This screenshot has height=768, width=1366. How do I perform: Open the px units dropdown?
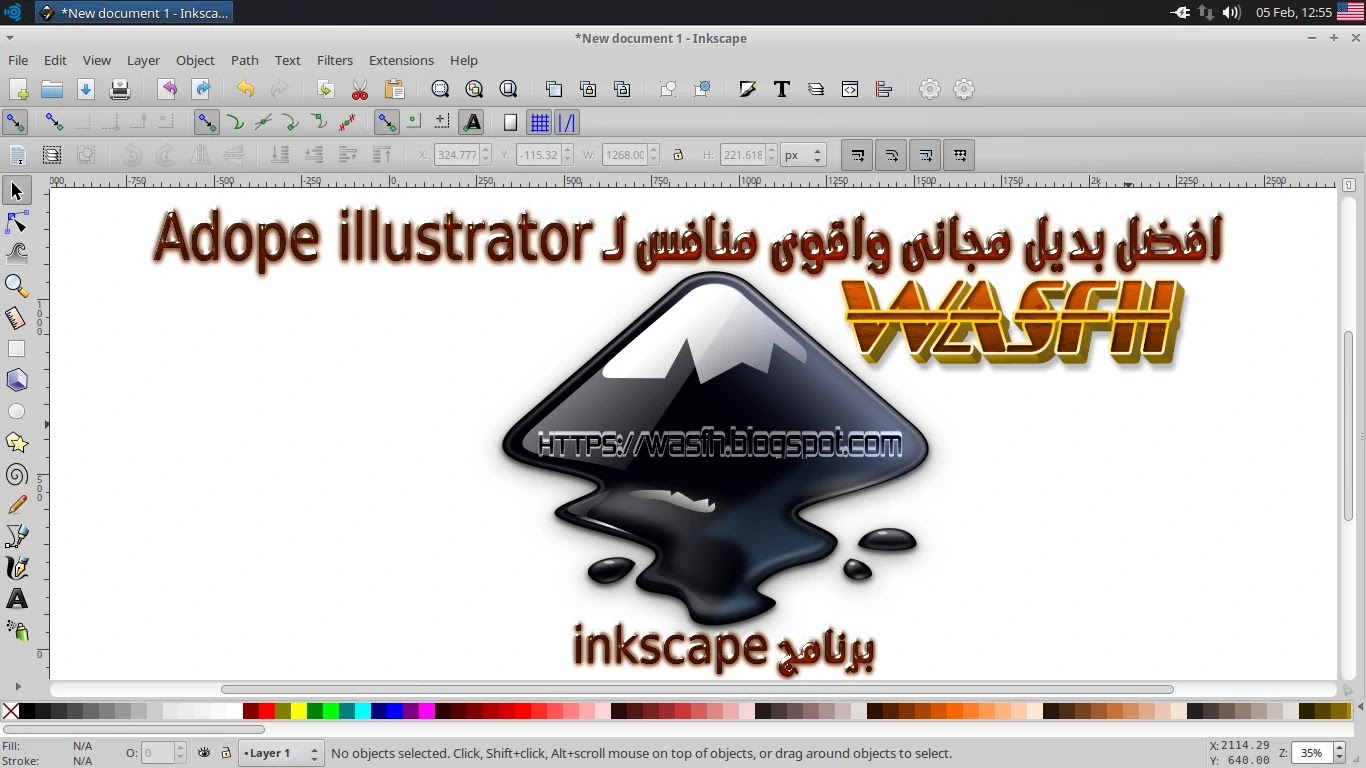(x=804, y=155)
